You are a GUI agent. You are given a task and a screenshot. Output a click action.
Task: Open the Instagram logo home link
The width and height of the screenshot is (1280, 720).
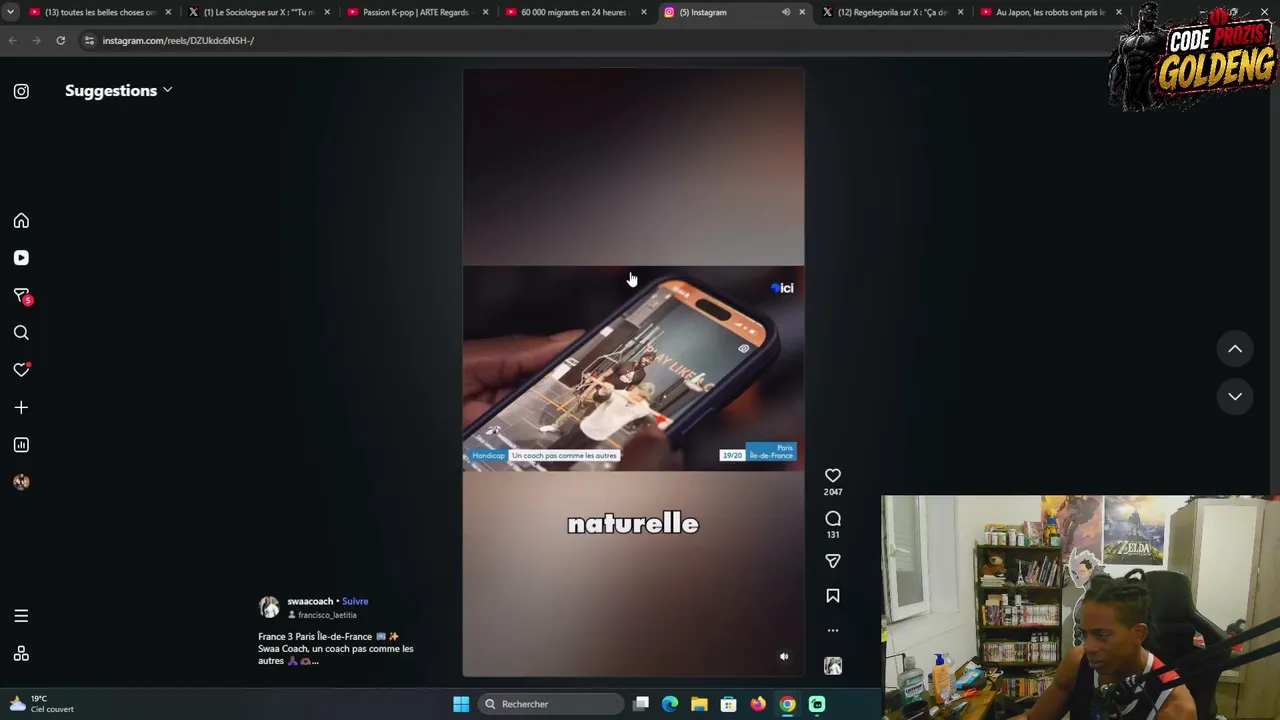point(21,91)
